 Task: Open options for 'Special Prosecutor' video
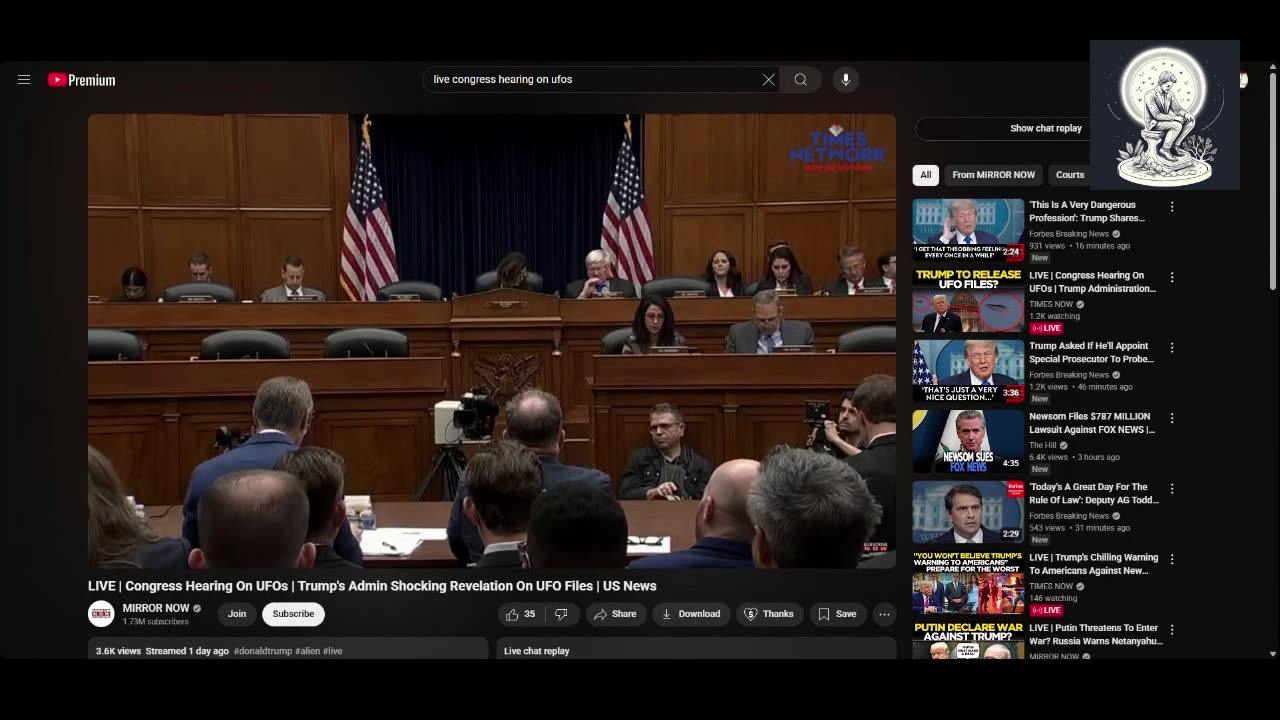(x=1172, y=348)
